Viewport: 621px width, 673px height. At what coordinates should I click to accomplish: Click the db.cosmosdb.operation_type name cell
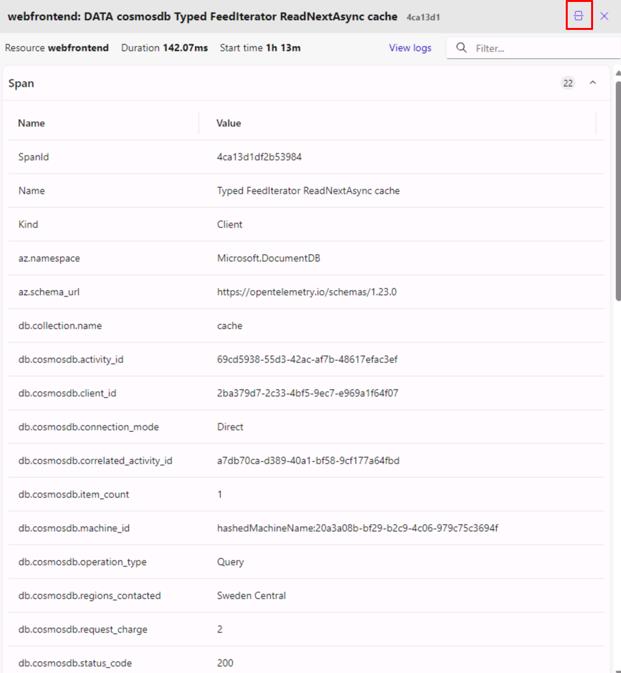click(82, 562)
